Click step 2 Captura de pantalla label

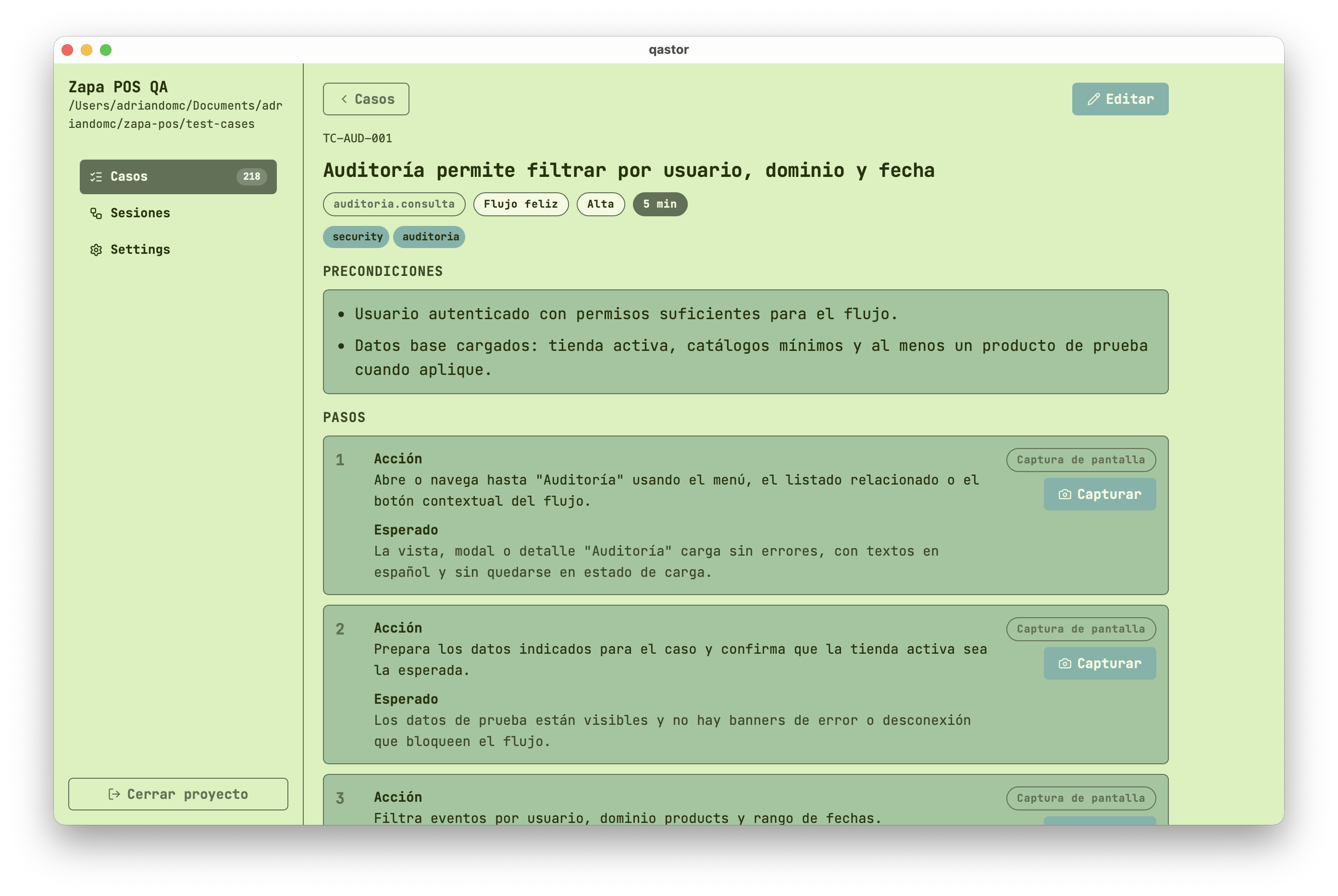point(1081,629)
